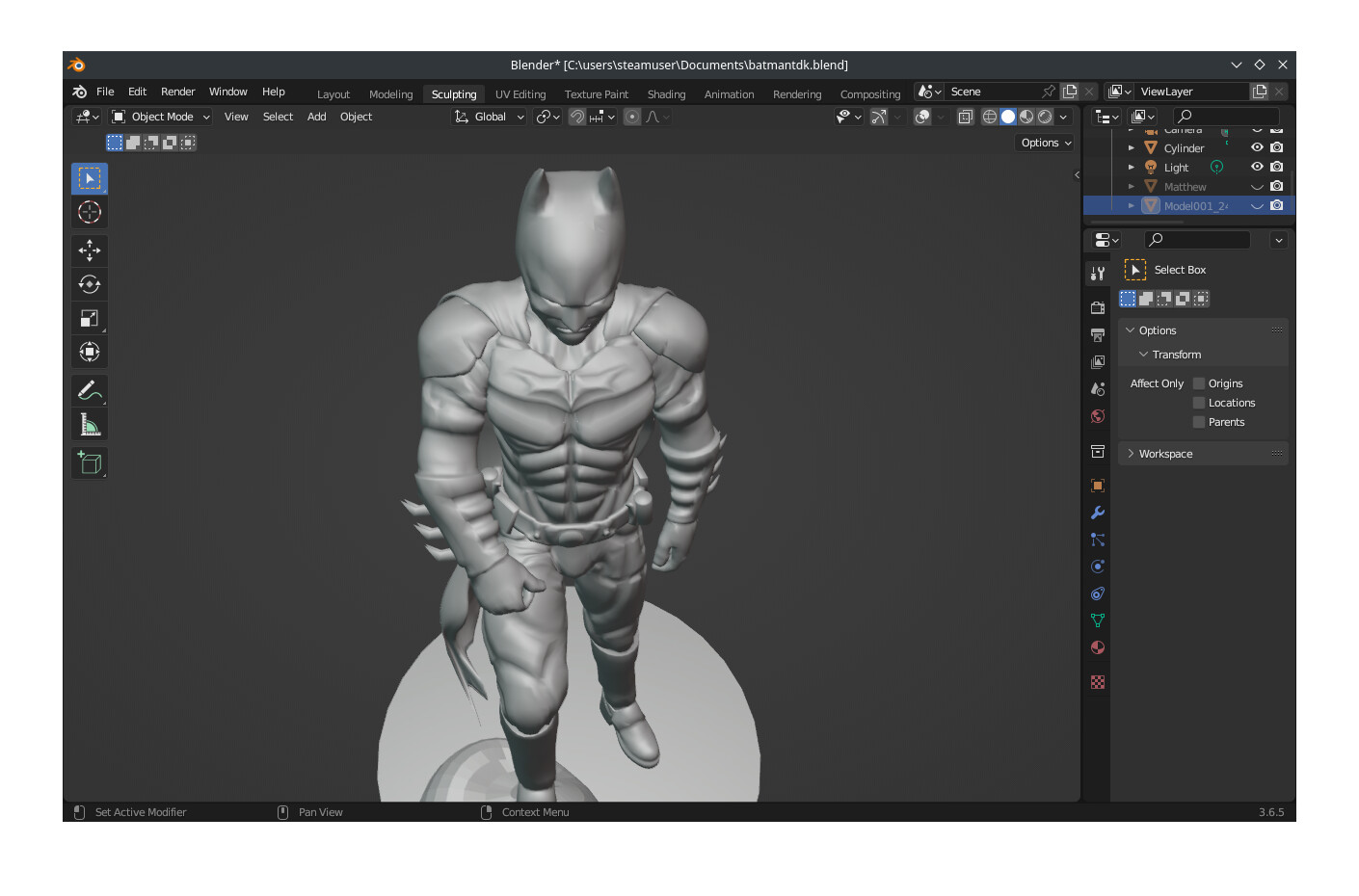The height and width of the screenshot is (896, 1359).
Task: Open the Object Data properties tab
Action: [1098, 620]
